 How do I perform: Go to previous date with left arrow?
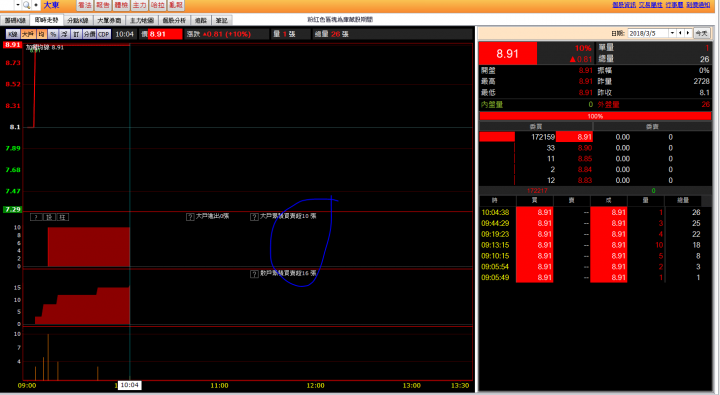(681, 33)
